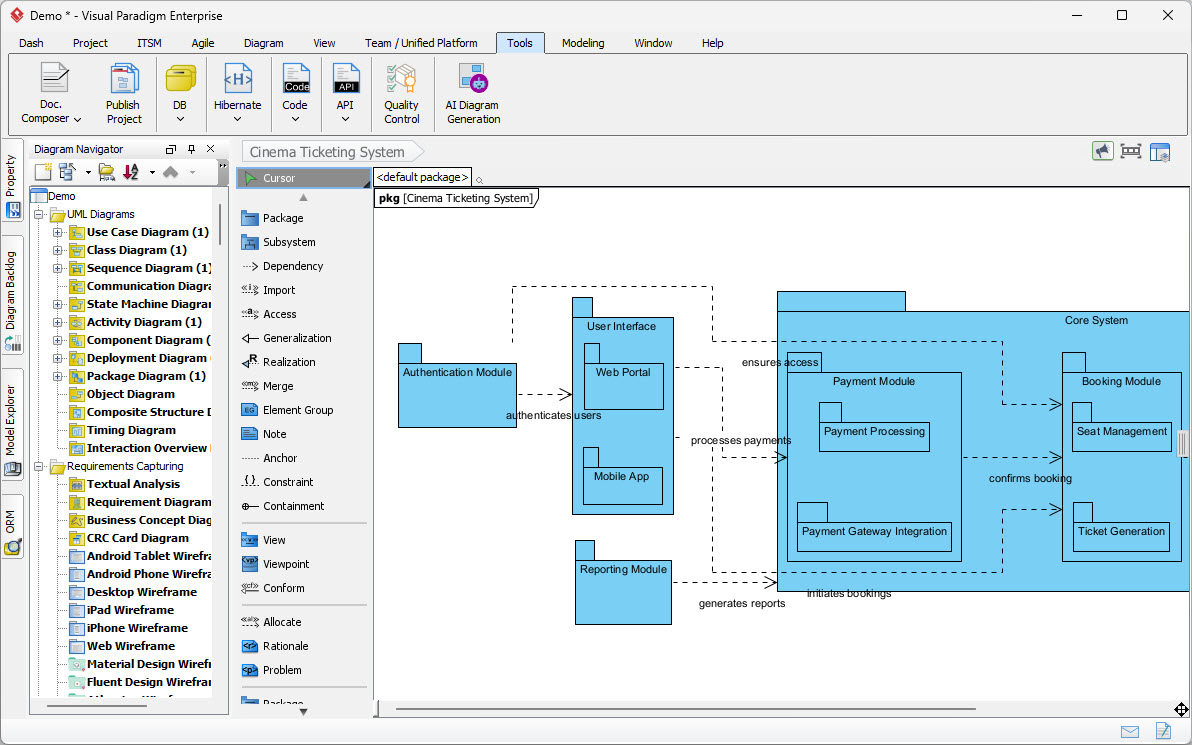Open the Property side tab
The image size is (1192, 745).
(13, 181)
